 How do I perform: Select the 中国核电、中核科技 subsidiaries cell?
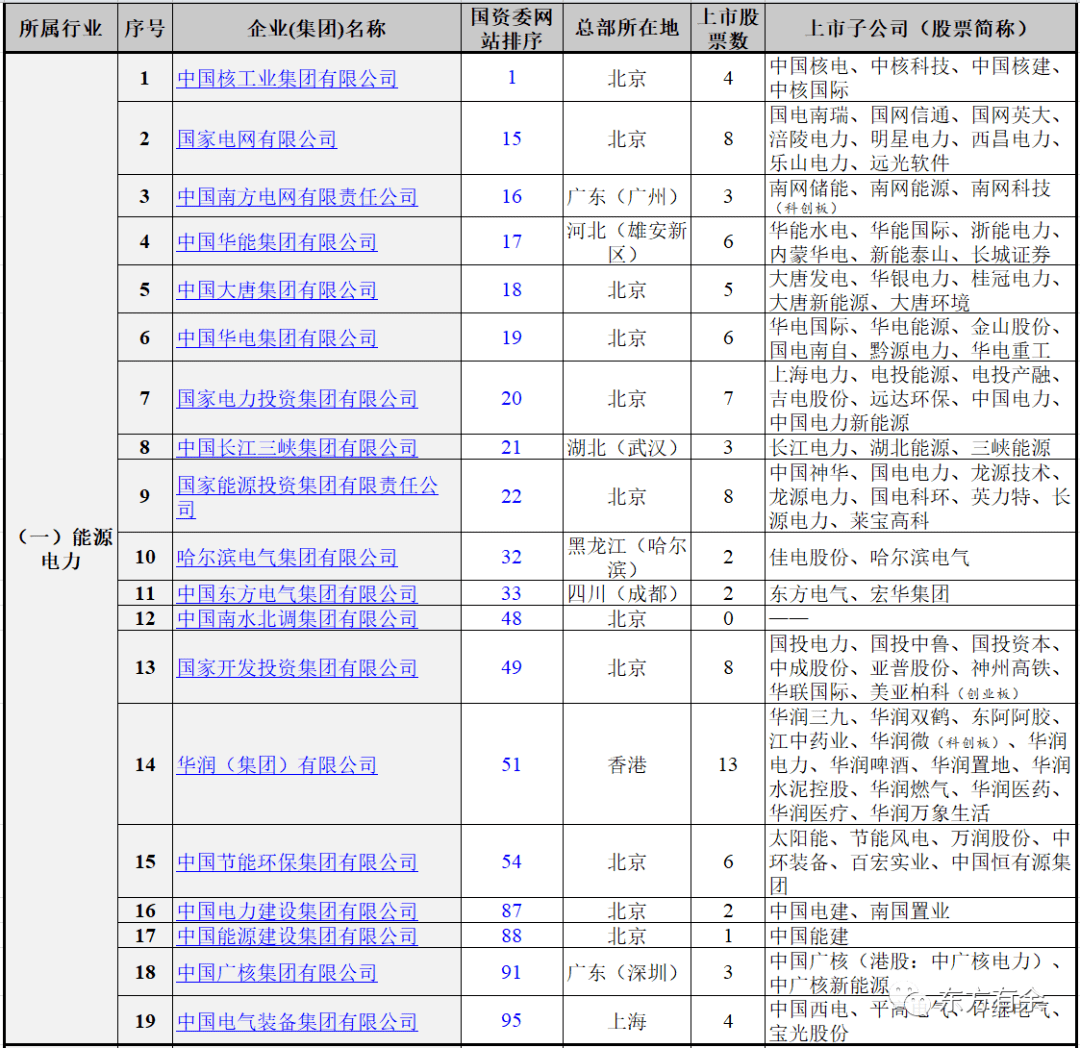point(920,78)
